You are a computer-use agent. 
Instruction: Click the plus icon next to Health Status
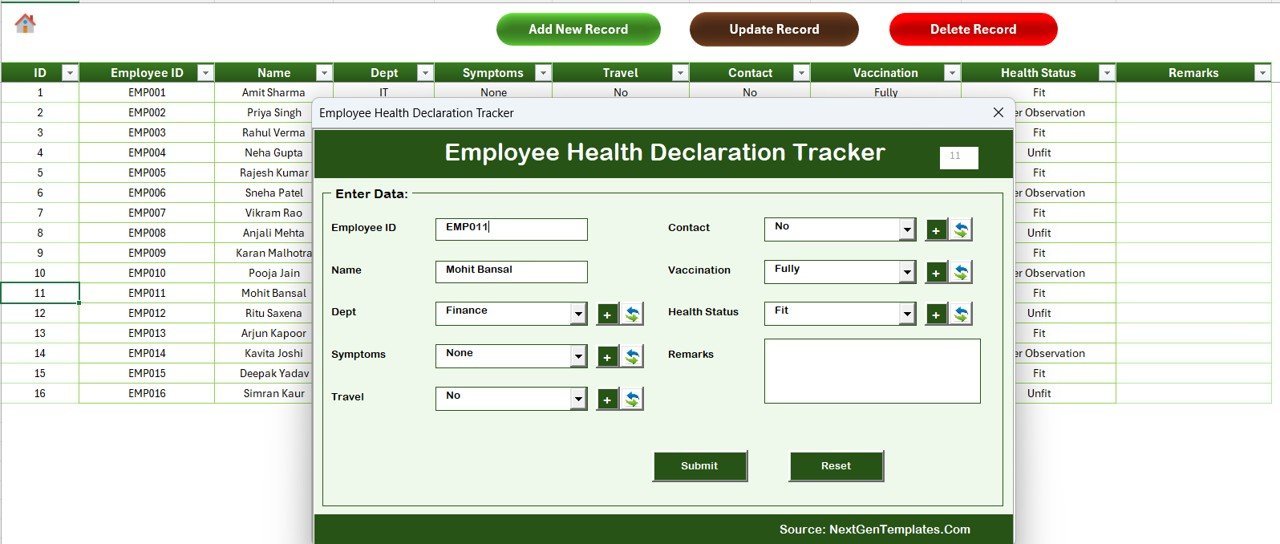tap(936, 315)
